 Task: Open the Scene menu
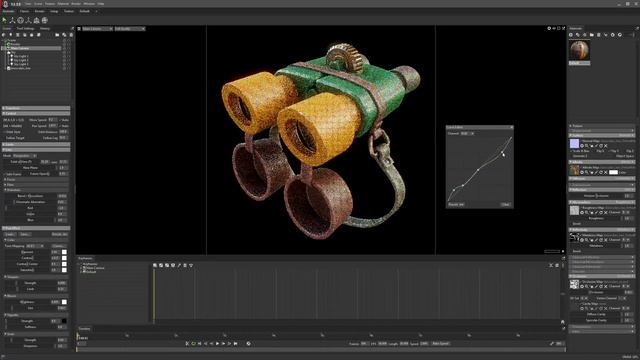click(38, 4)
